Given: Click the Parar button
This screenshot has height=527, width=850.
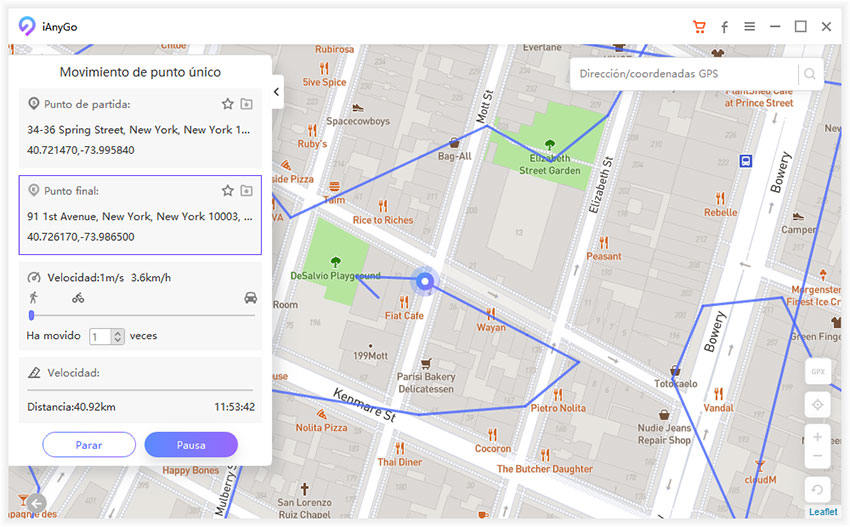Looking at the screenshot, I should point(89,445).
